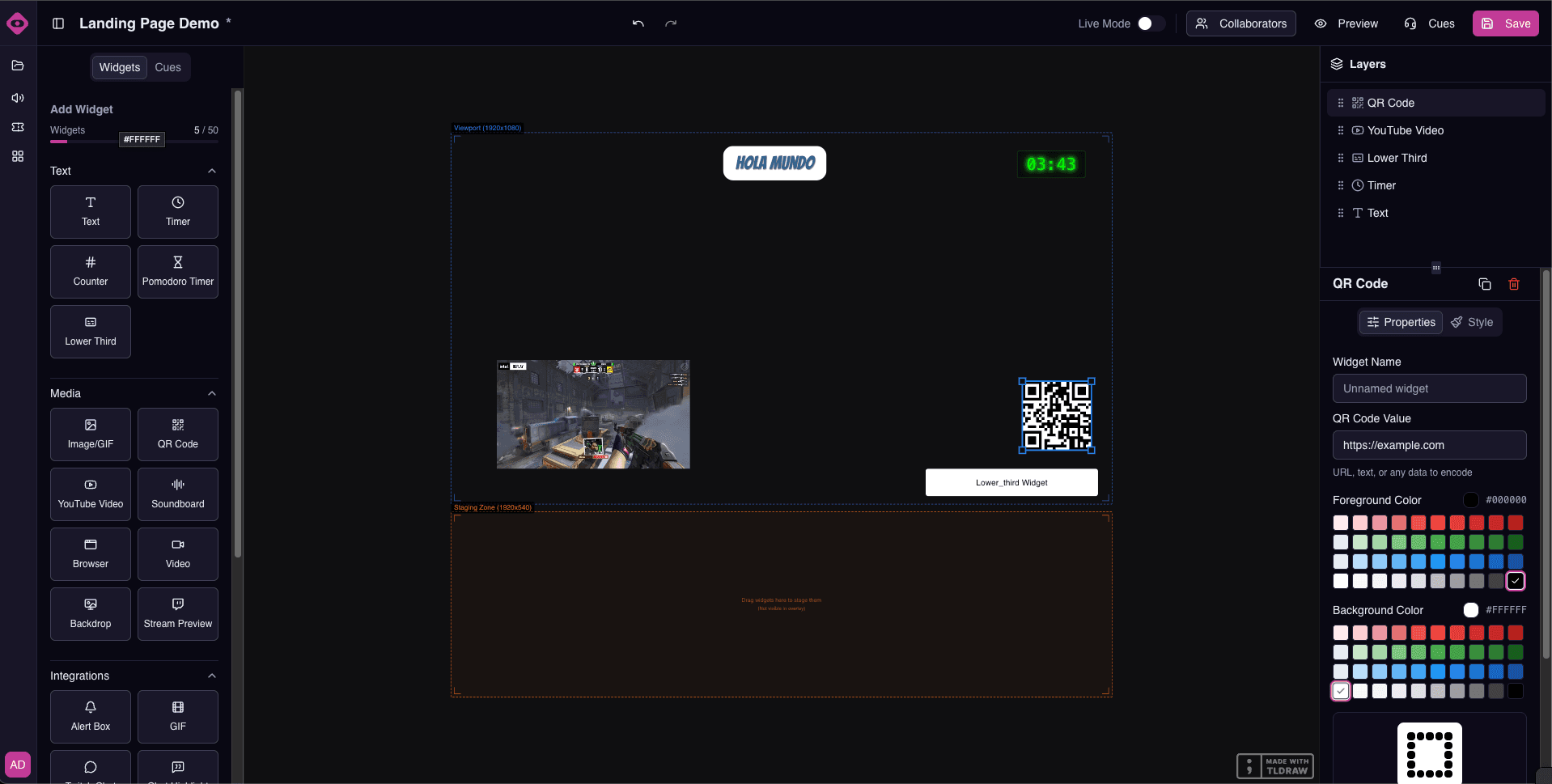Select the speaker/audio icon in left sidebar
The height and width of the screenshot is (784, 1552).
pyautogui.click(x=17, y=98)
